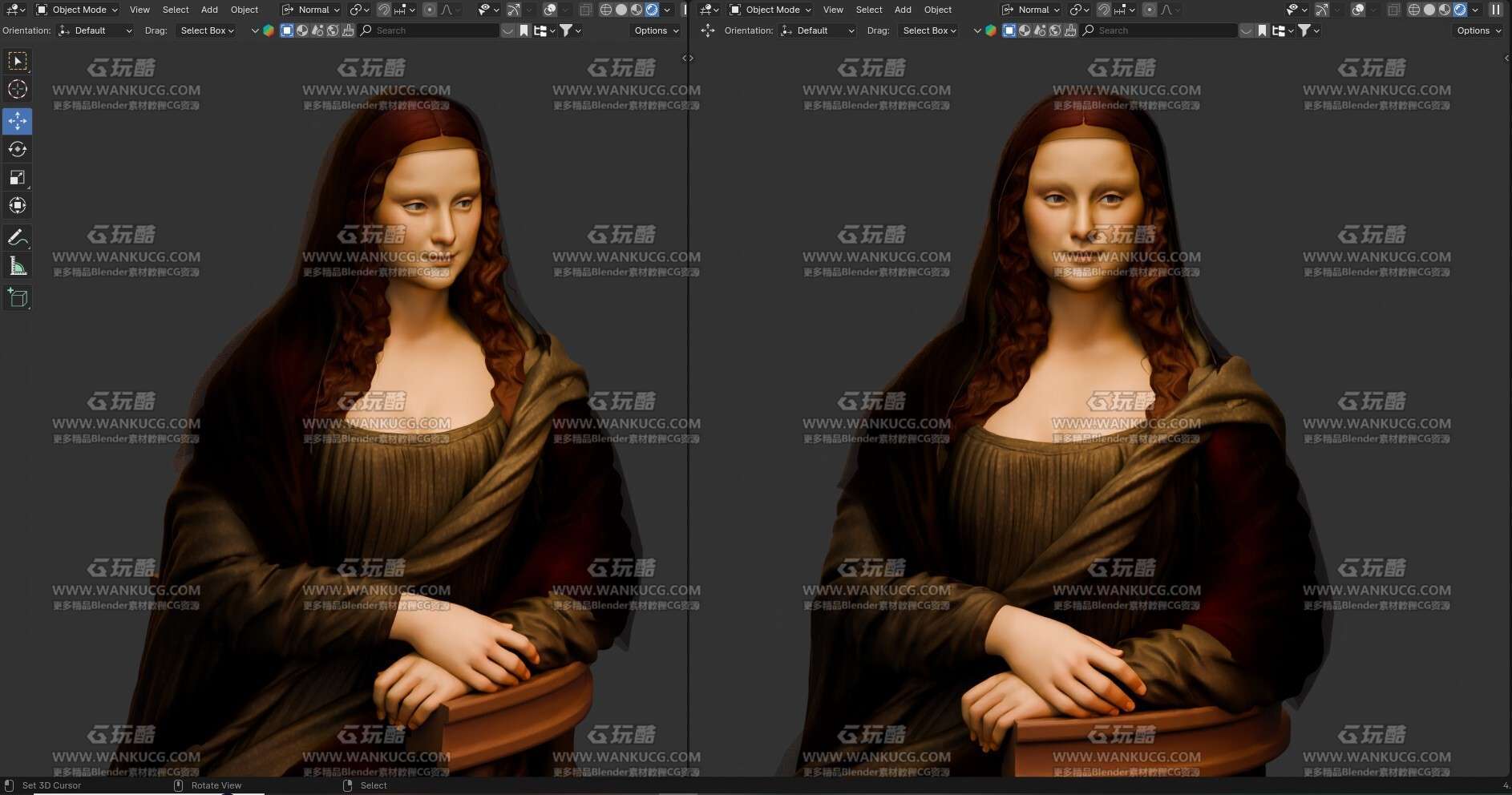Open Add menu in left viewport
Viewport: 1512px width, 795px height.
click(209, 10)
